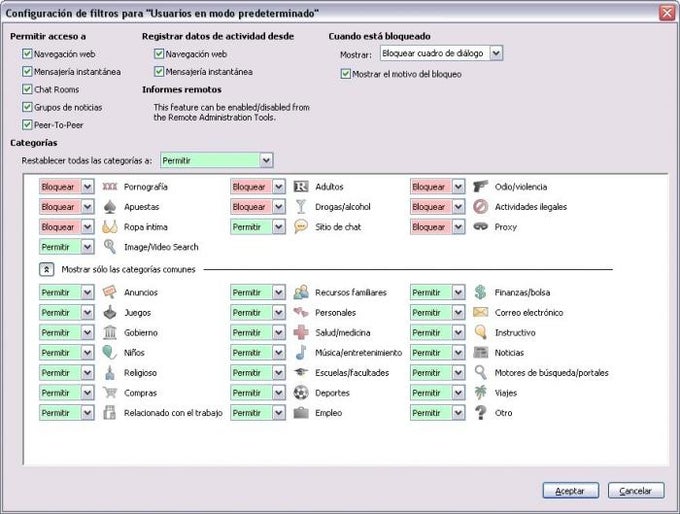Viewport: 680px width, 514px height.
Task: Click the Salud/medicina red cross icon
Action: 301,333
